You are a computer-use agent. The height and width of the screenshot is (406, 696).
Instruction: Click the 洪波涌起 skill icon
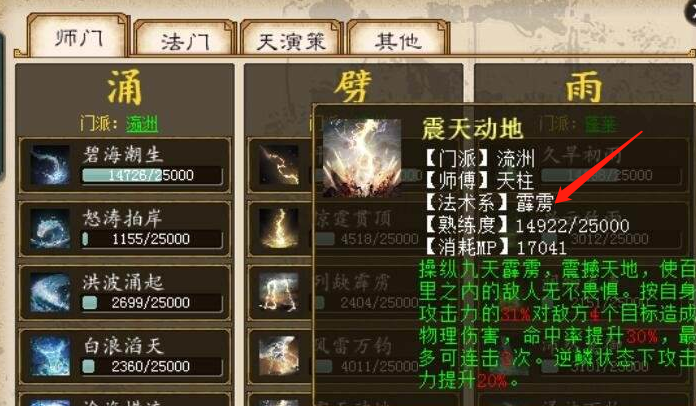tap(50, 292)
